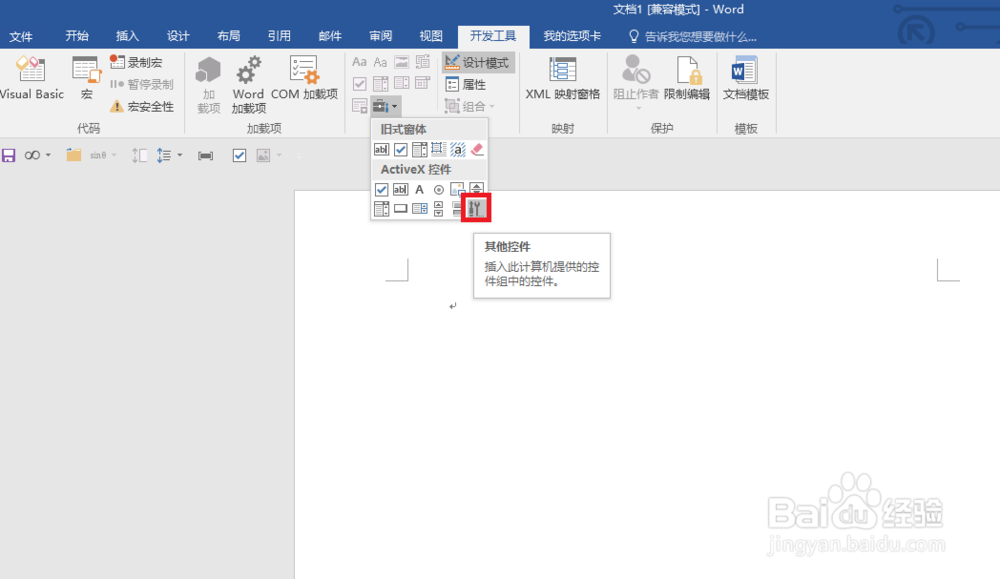Insert ActiveX command button control
Image resolution: width=1000 pixels, height=579 pixels.
click(401, 209)
